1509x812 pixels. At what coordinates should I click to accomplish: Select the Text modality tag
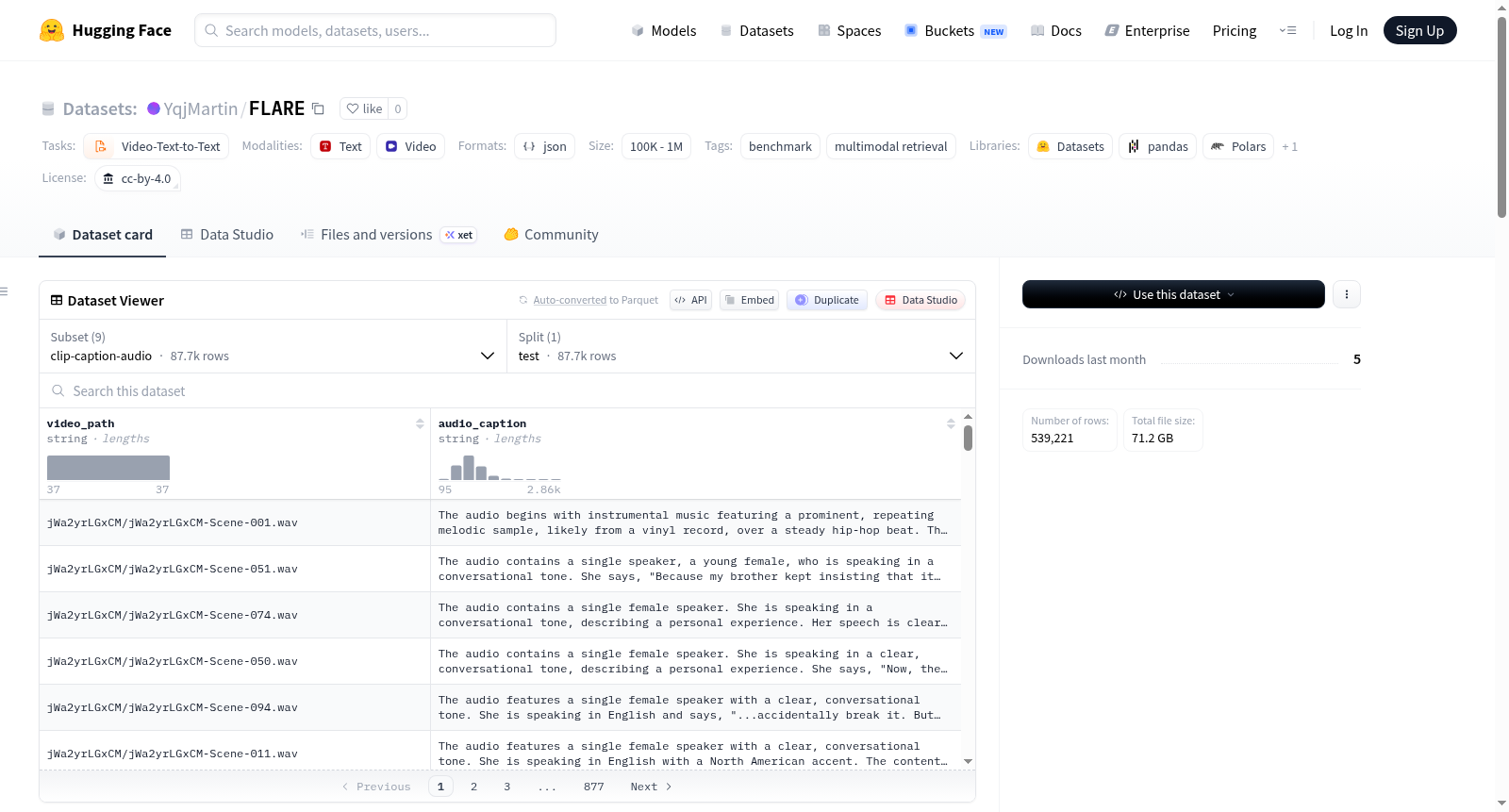340,146
